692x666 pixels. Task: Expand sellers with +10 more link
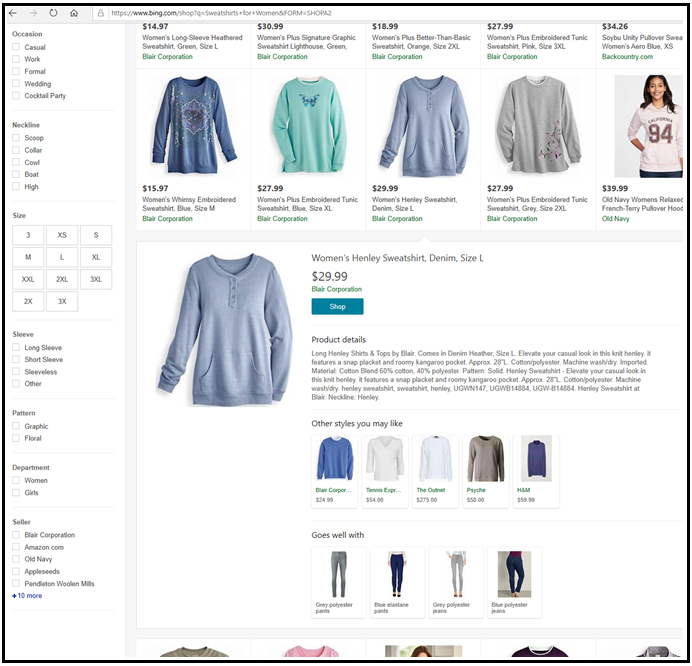coord(27,595)
